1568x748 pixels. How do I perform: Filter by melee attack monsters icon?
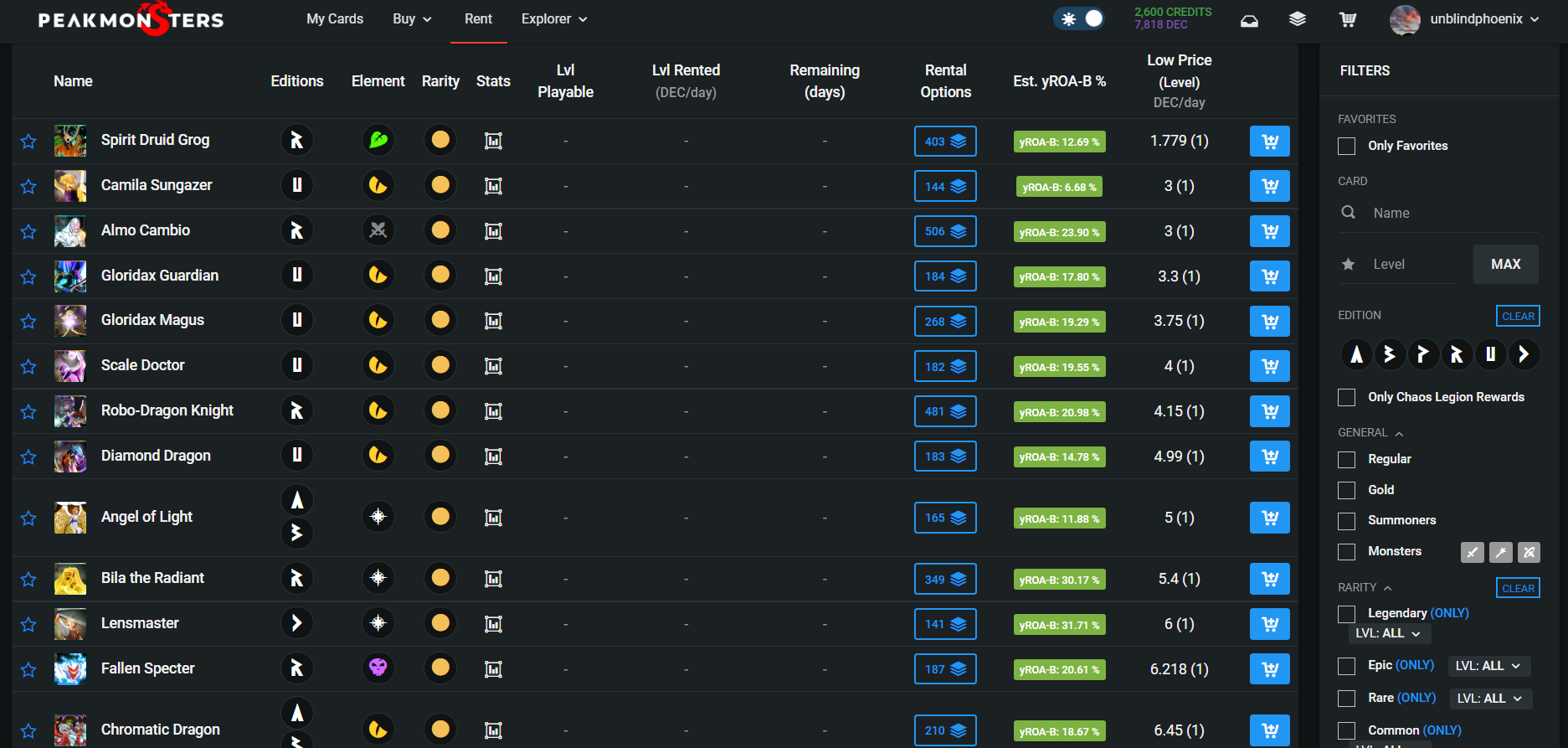[1472, 552]
